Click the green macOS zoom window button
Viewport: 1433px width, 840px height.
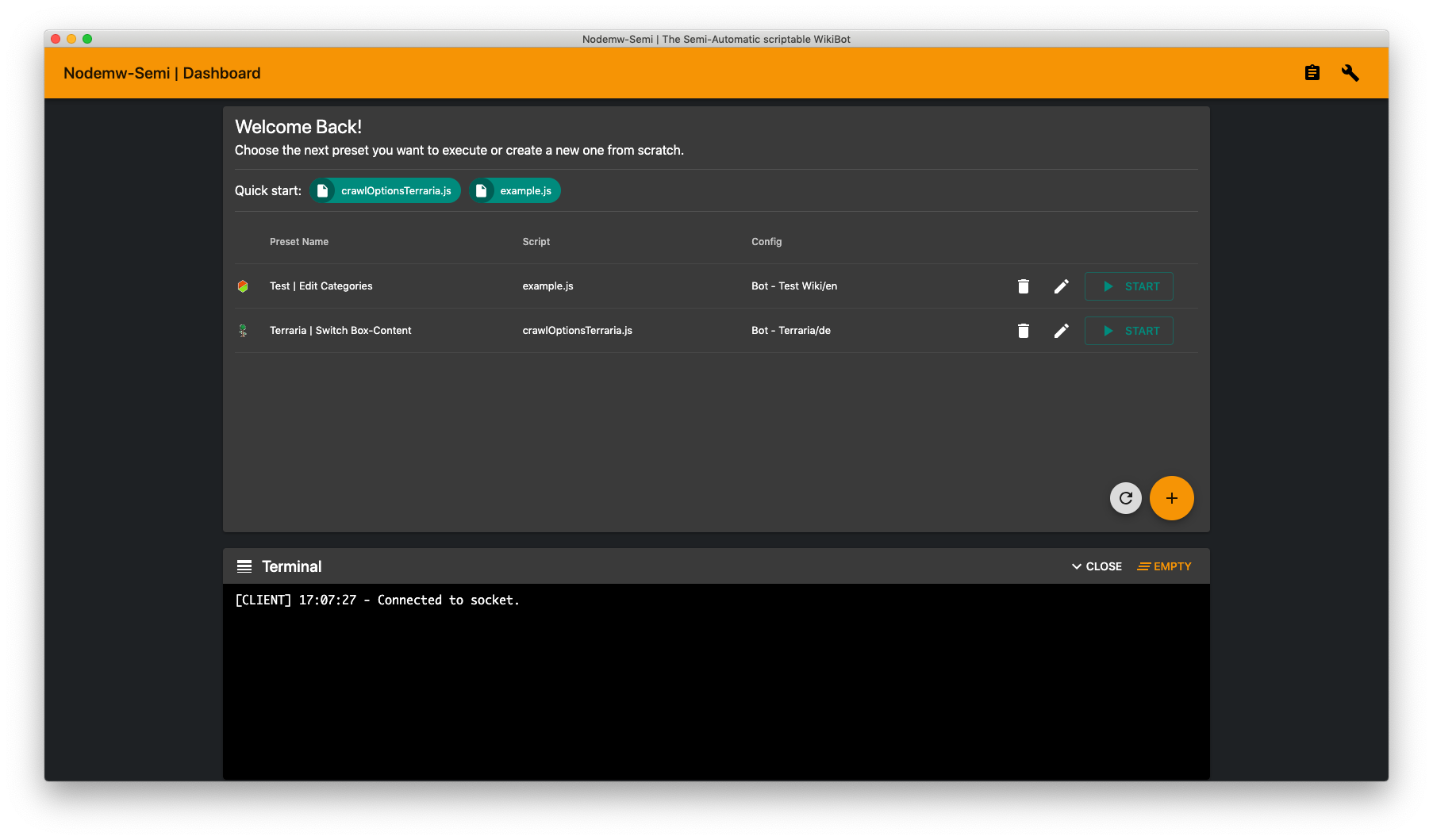(87, 39)
